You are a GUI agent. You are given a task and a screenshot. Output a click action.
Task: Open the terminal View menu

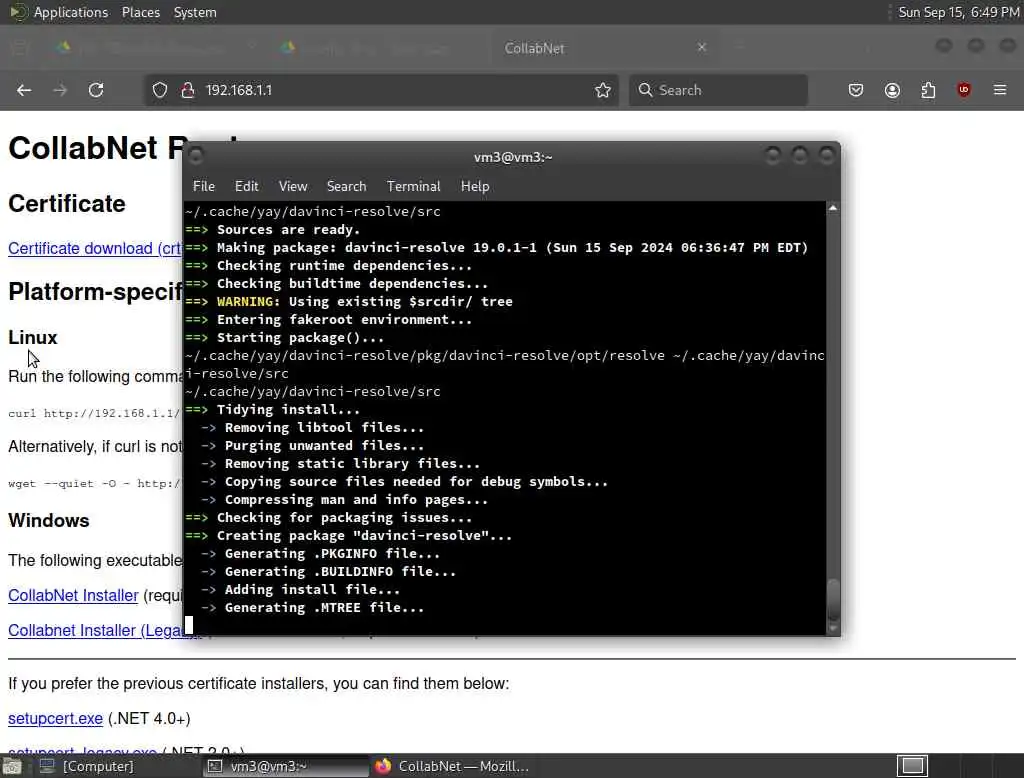pyautogui.click(x=293, y=186)
